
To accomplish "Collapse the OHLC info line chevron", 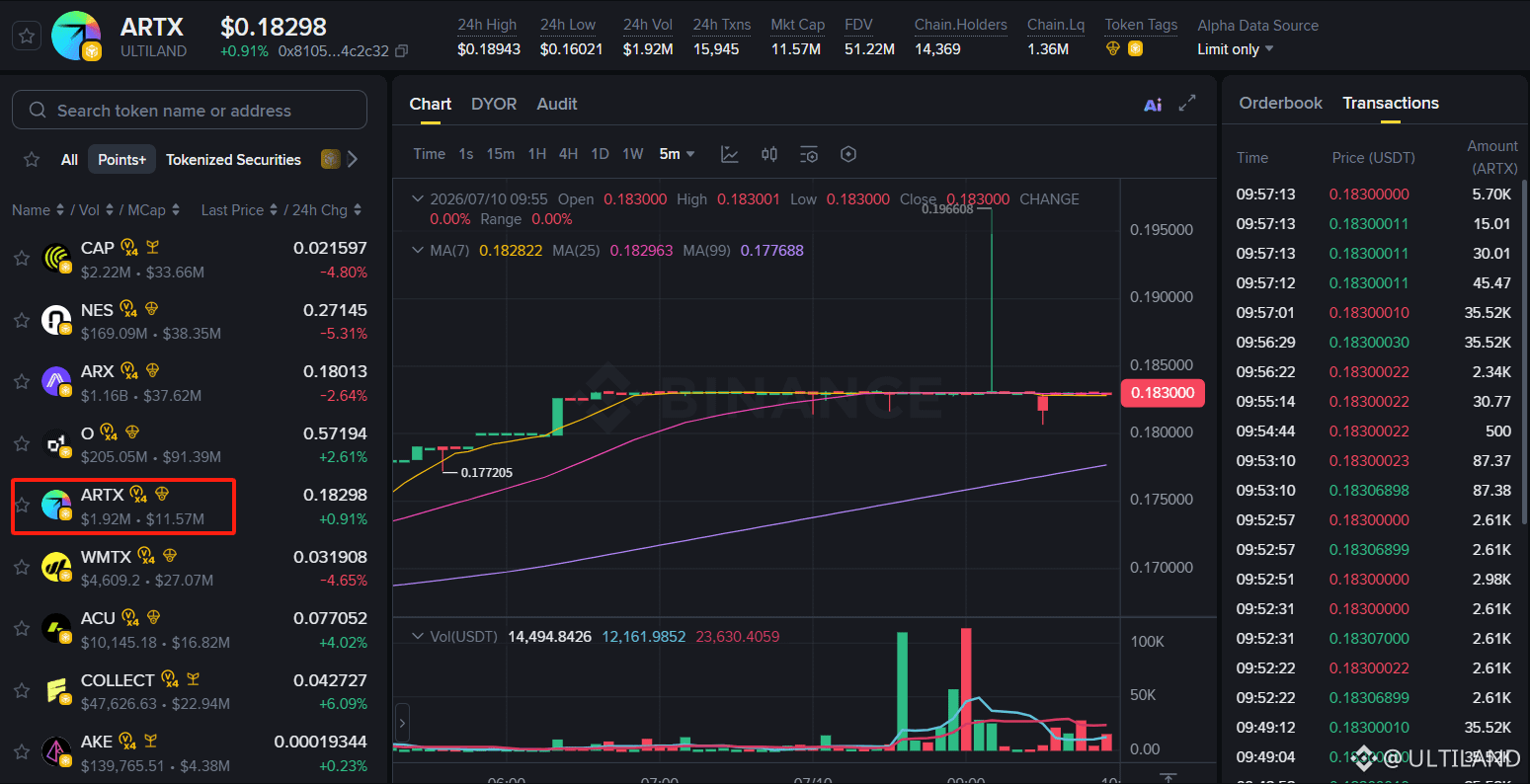I will pyautogui.click(x=418, y=198).
